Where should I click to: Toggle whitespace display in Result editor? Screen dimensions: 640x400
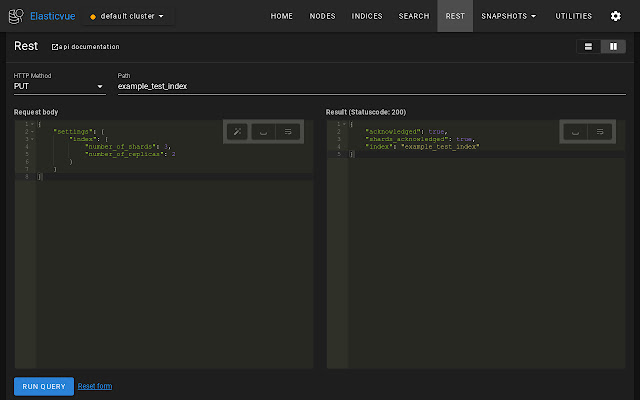click(574, 131)
